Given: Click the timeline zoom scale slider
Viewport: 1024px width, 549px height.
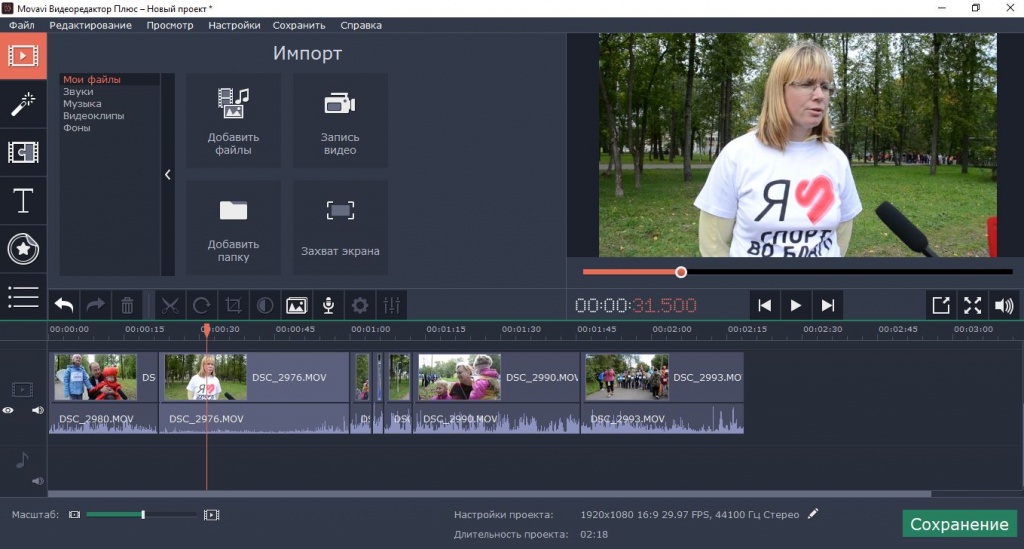Looking at the screenshot, I should pos(142,514).
